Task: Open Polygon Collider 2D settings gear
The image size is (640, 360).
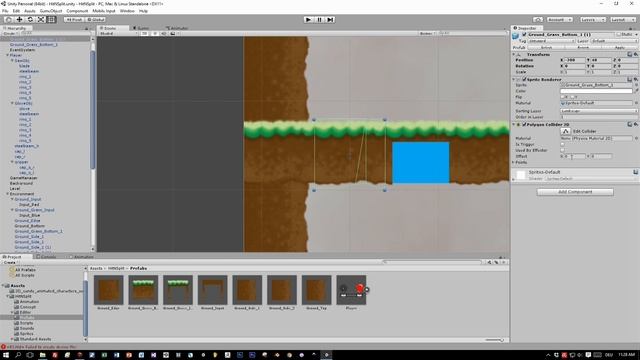Action: coord(636,124)
